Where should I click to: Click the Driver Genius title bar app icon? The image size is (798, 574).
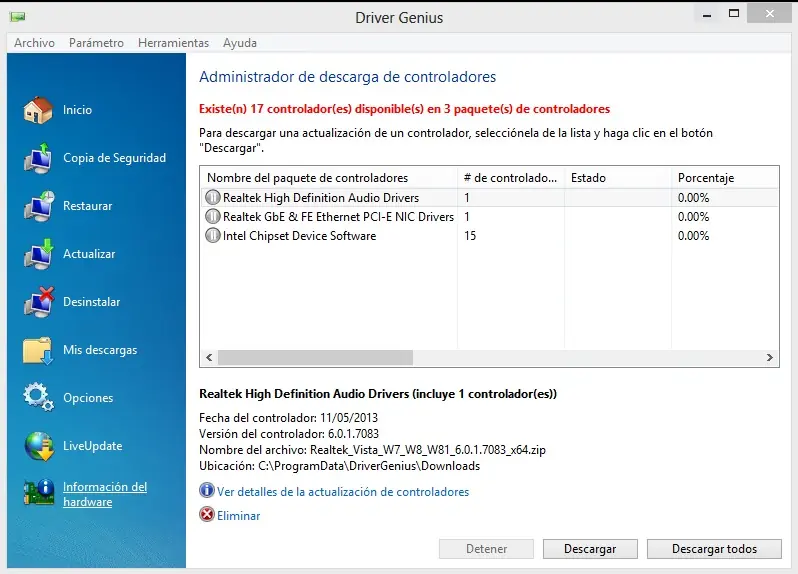pos(17,17)
